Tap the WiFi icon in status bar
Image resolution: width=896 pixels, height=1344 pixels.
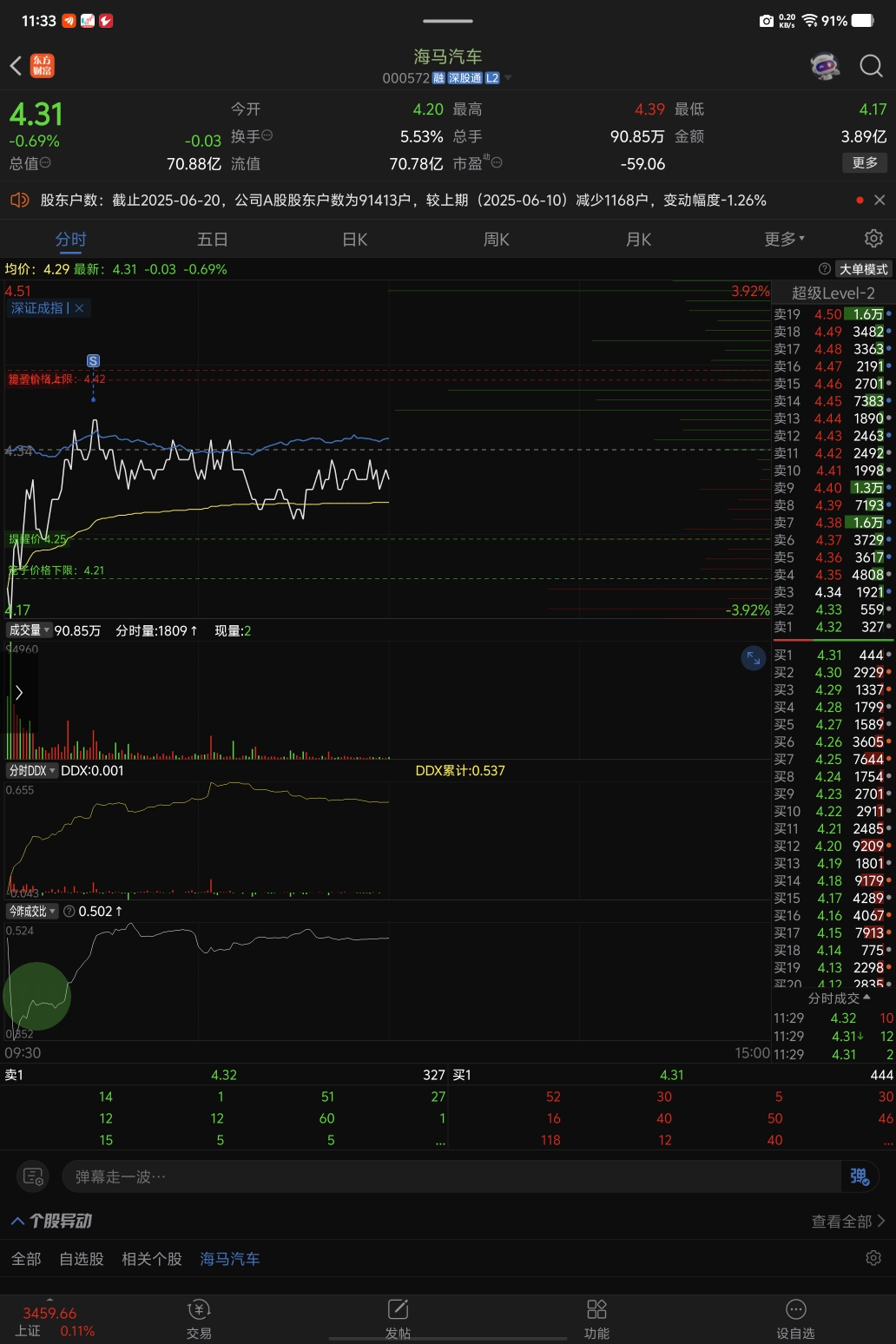[x=810, y=21]
